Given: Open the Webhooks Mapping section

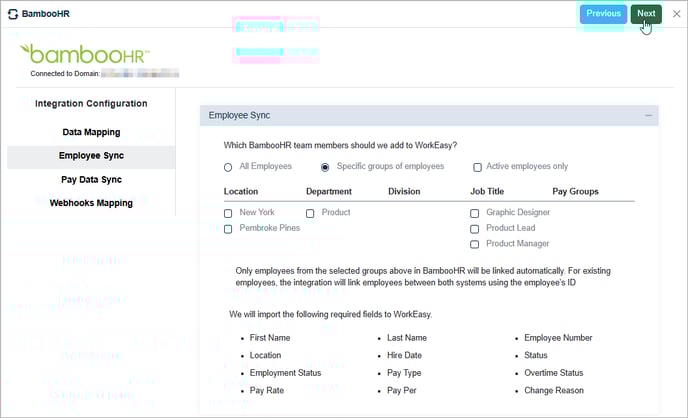Looking at the screenshot, I should pos(91,203).
